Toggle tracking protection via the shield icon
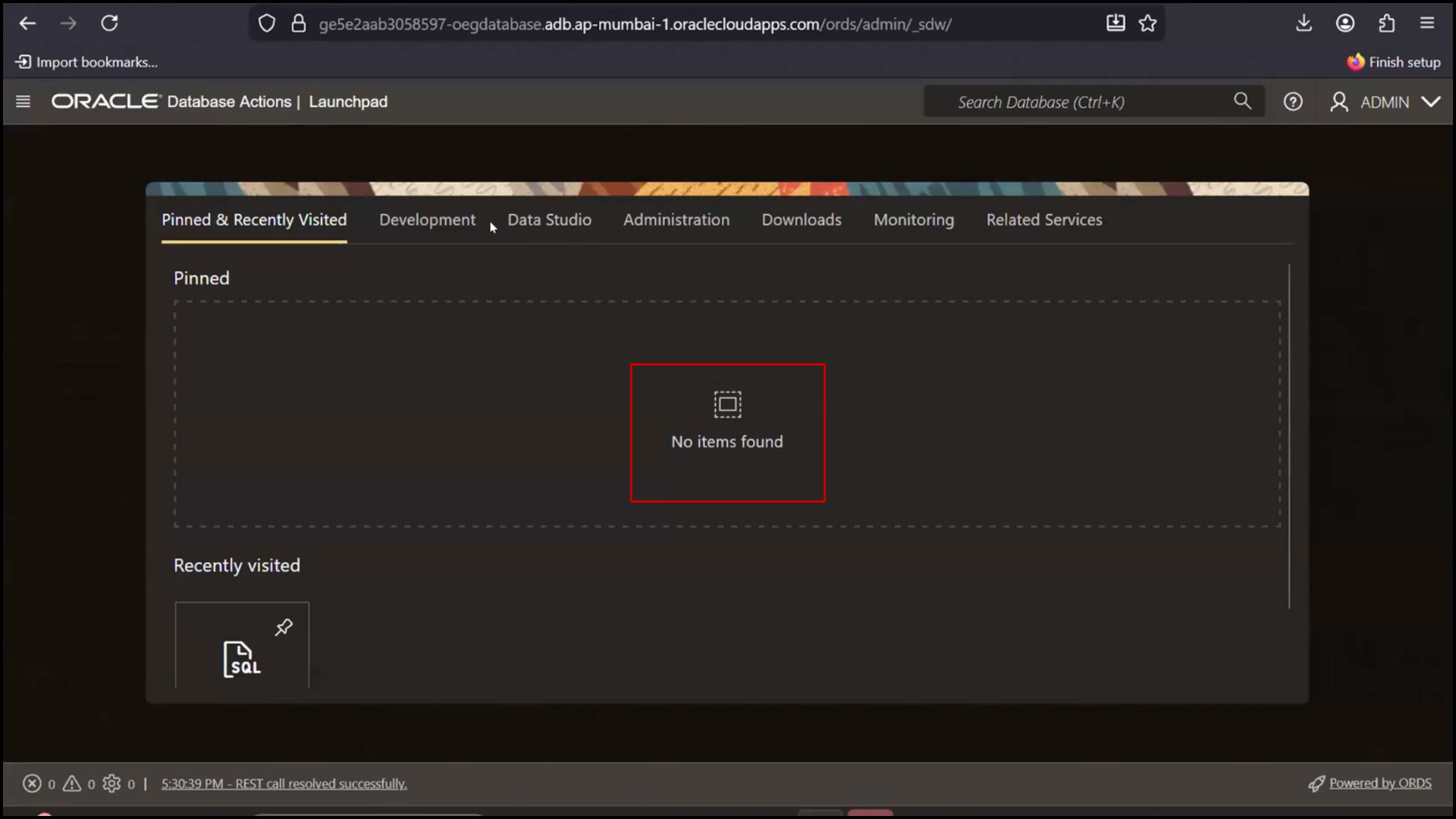 [267, 23]
